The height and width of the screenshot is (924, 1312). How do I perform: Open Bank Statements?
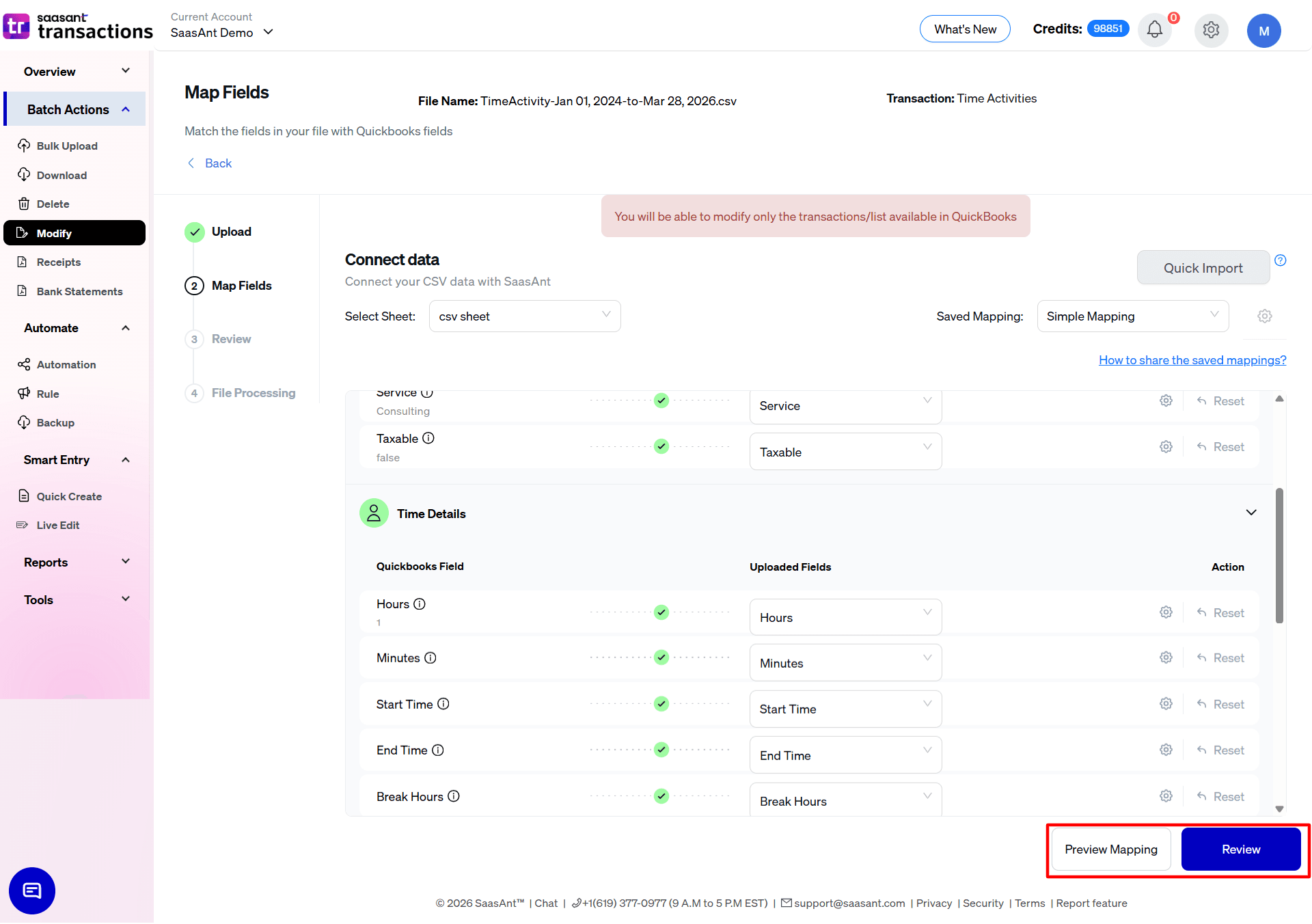[x=79, y=291]
